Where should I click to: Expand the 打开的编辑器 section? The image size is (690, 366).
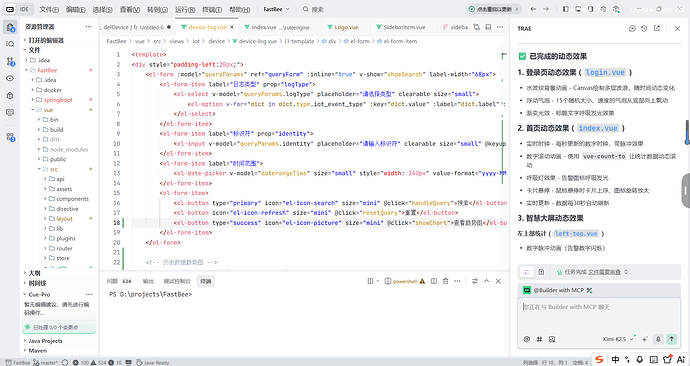[59, 40]
